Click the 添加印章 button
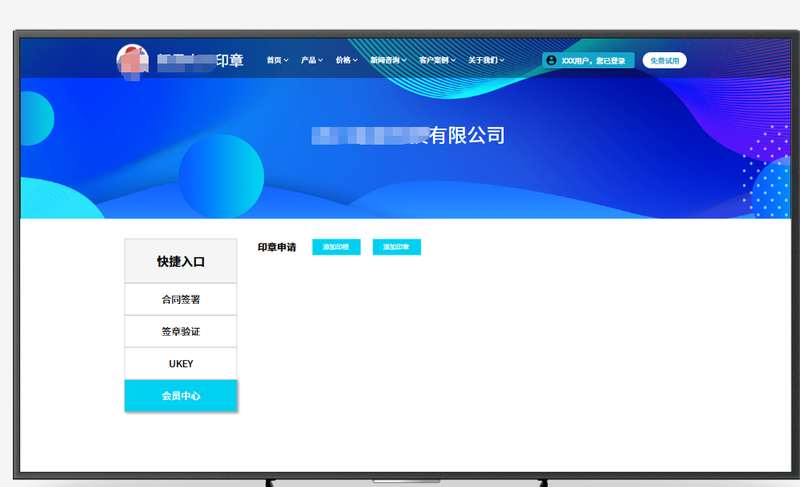 tap(396, 247)
